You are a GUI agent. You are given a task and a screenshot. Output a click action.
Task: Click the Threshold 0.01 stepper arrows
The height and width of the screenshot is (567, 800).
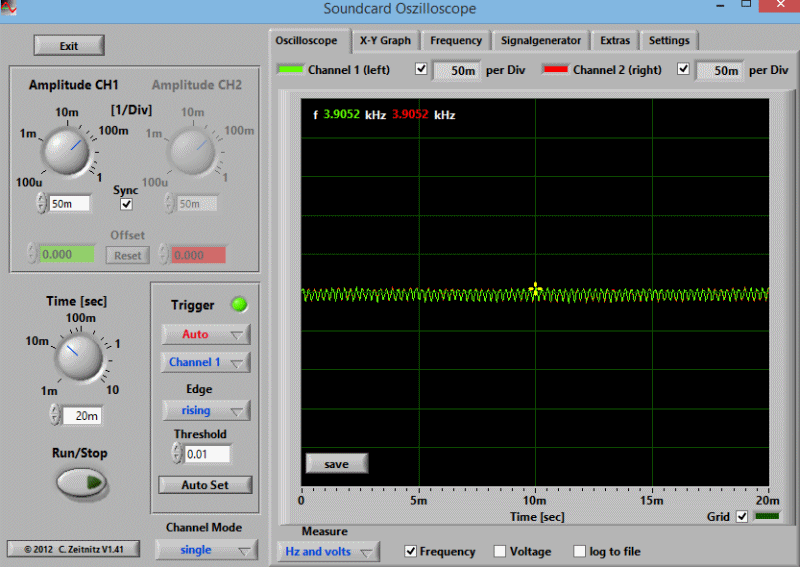pos(177,453)
